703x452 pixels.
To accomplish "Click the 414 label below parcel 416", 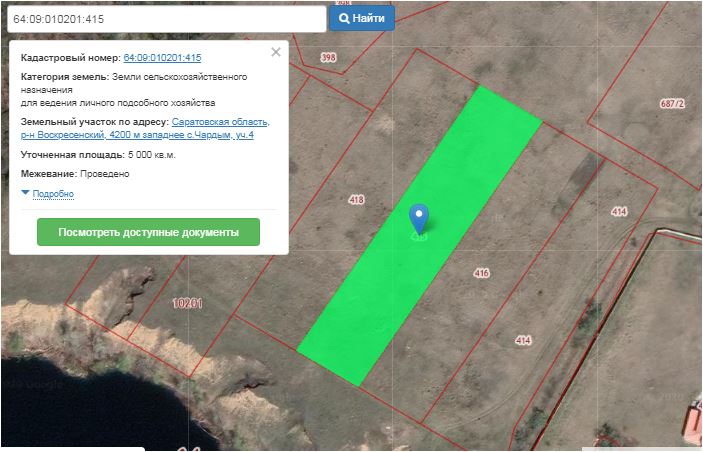I will pos(522,341).
